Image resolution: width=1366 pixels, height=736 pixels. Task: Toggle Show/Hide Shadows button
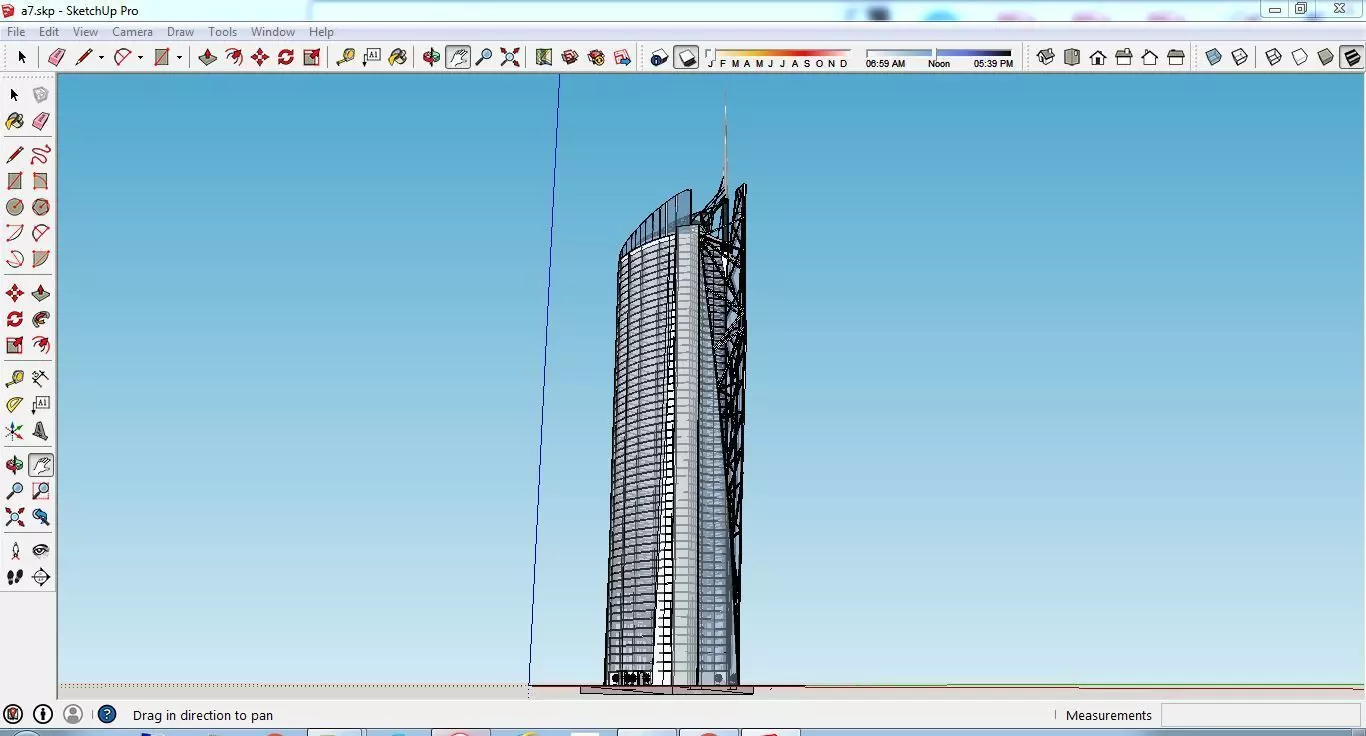point(686,57)
